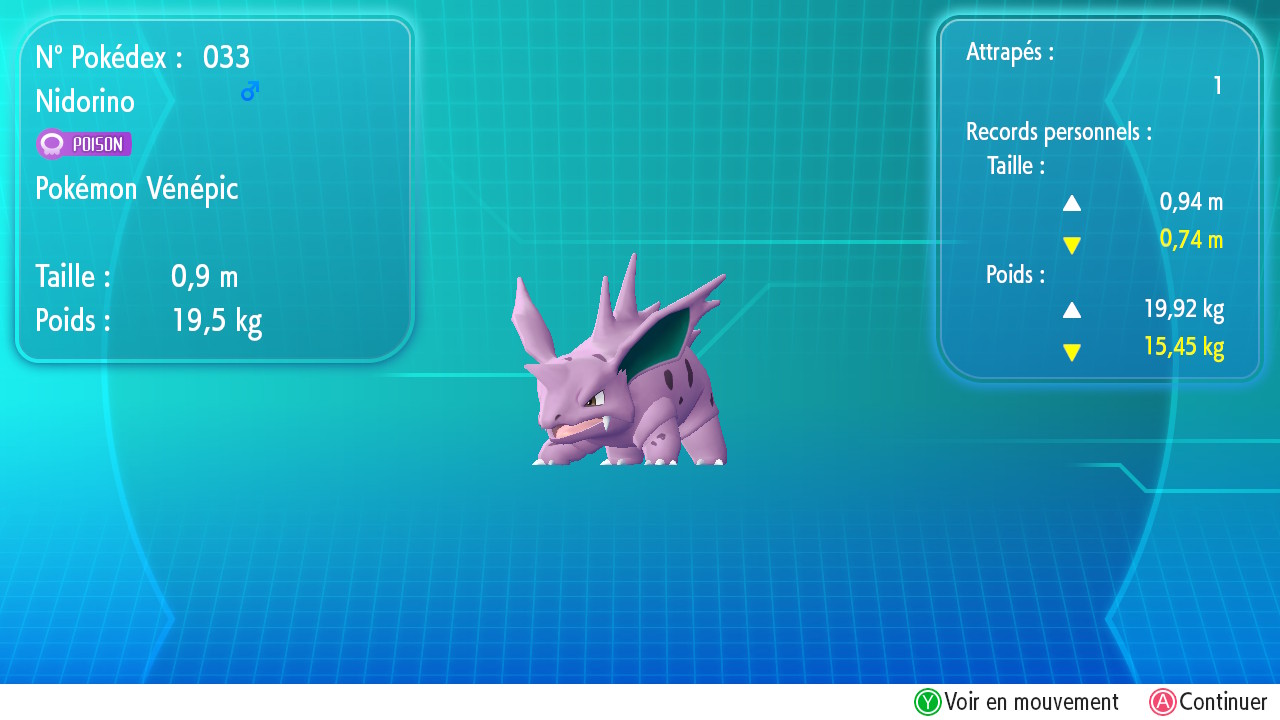The image size is (1280, 720).
Task: Click the yellow down triangle under Taille
Action: click(x=1072, y=245)
